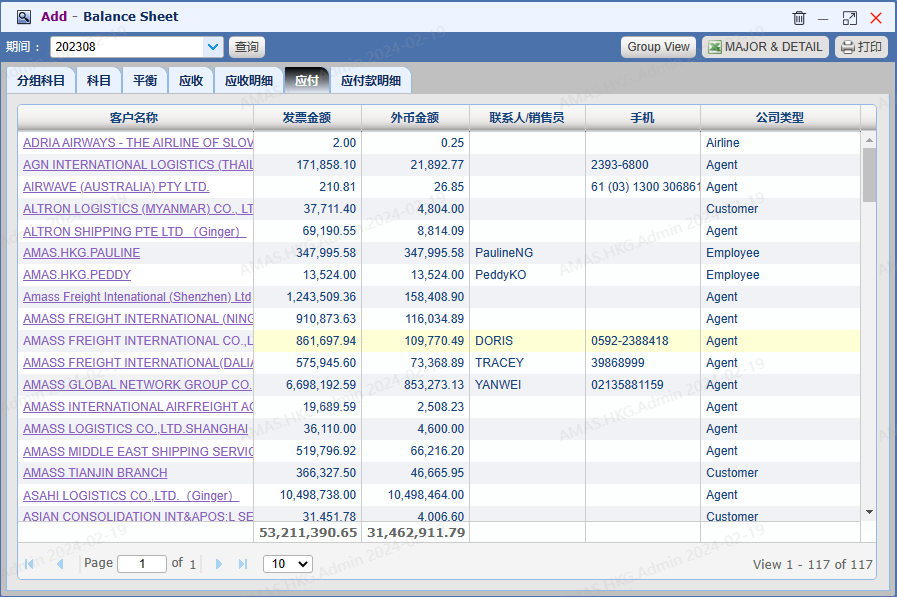Open AMASS TIANJIN BRANCH link
897x597 pixels.
click(96, 473)
